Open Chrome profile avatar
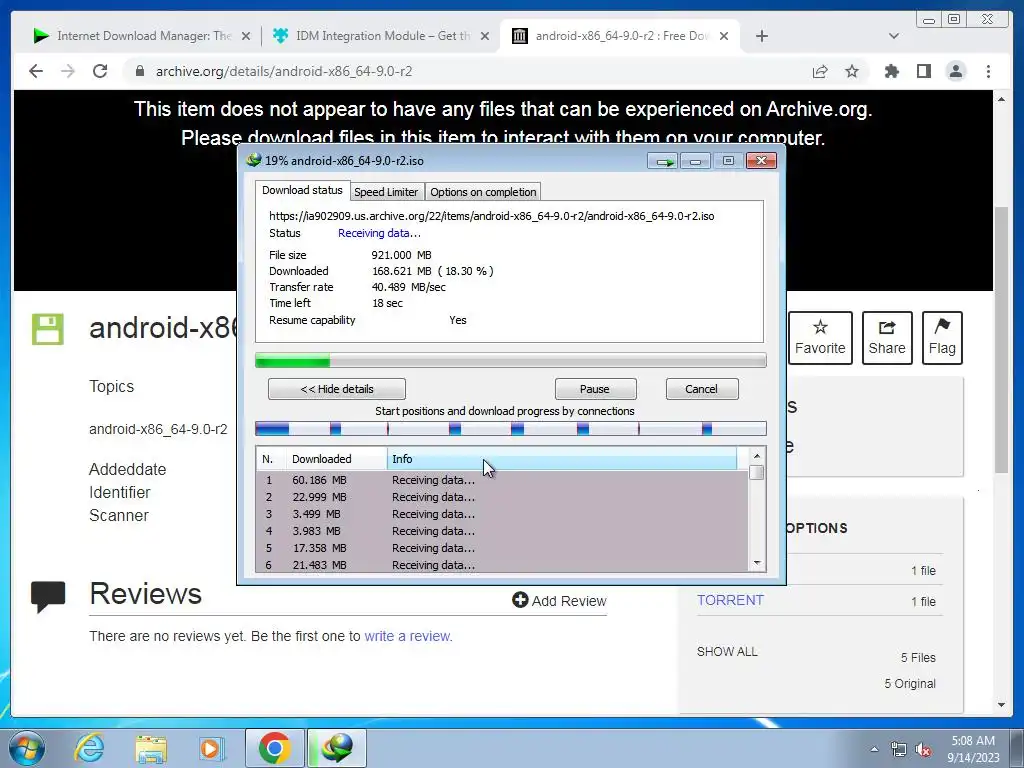The width and height of the screenshot is (1024, 768). [x=956, y=71]
